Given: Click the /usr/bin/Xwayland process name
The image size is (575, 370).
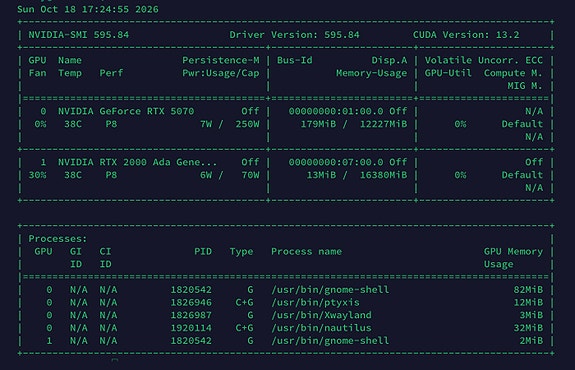Looking at the screenshot, I should (321, 315).
